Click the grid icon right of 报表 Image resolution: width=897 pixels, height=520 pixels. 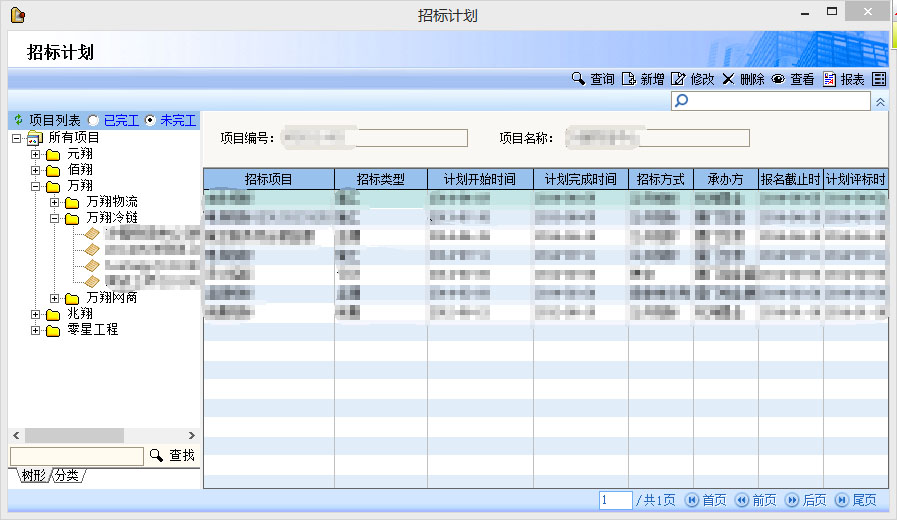pos(879,79)
